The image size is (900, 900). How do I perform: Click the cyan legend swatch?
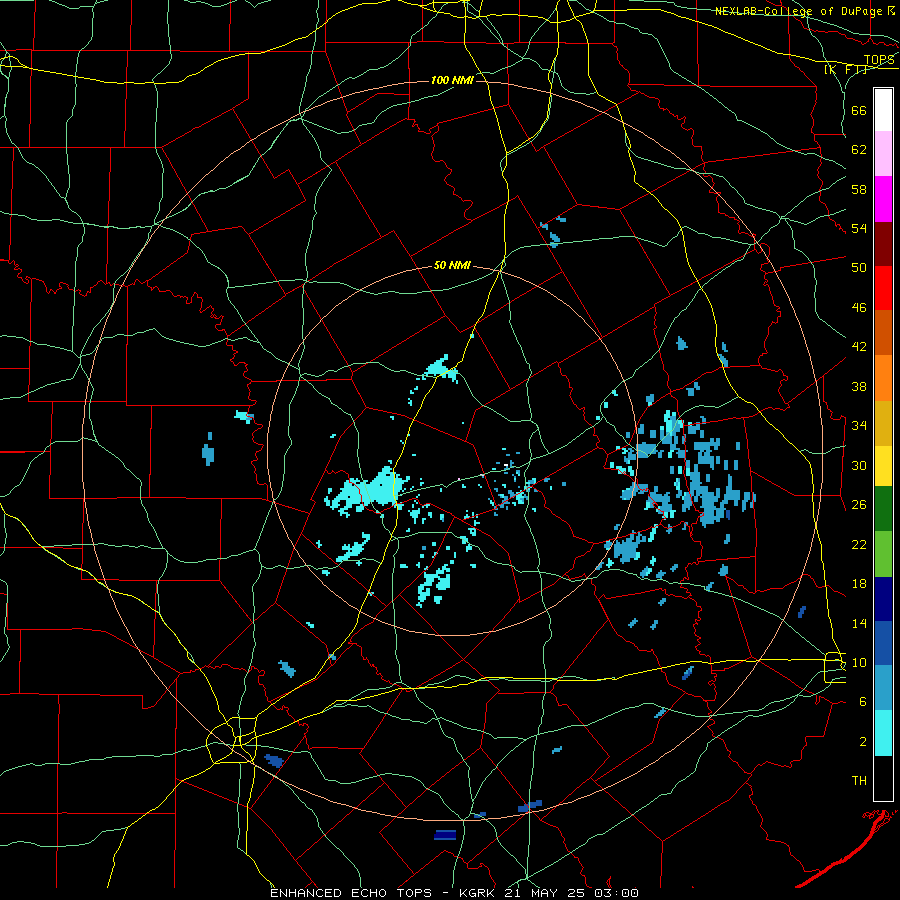(x=883, y=733)
